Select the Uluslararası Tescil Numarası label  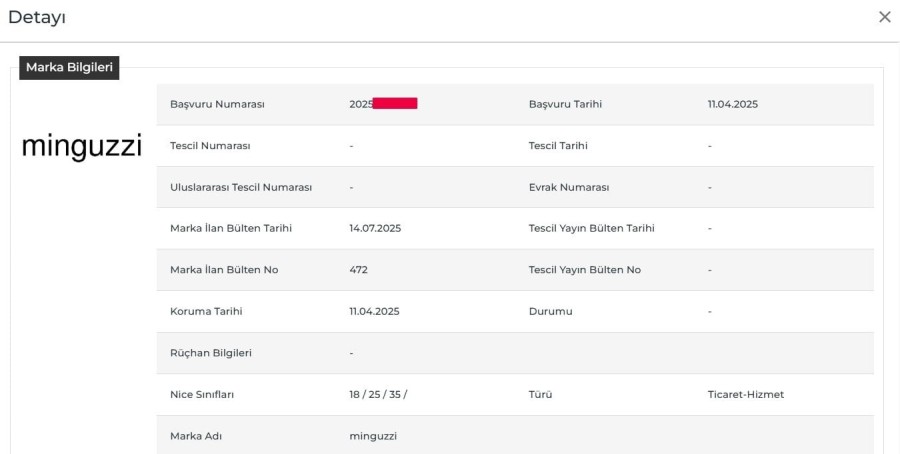click(241, 187)
